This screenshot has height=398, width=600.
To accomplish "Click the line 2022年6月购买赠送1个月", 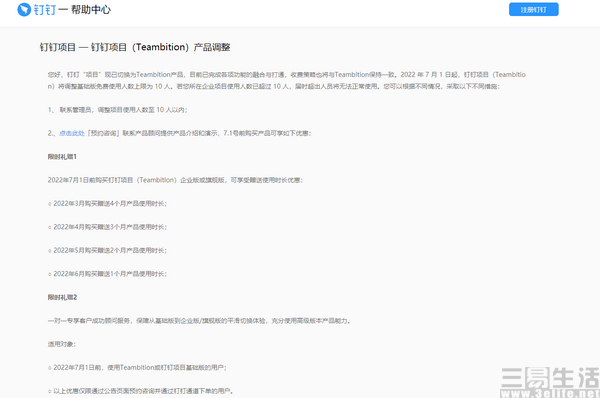I will [107, 274].
